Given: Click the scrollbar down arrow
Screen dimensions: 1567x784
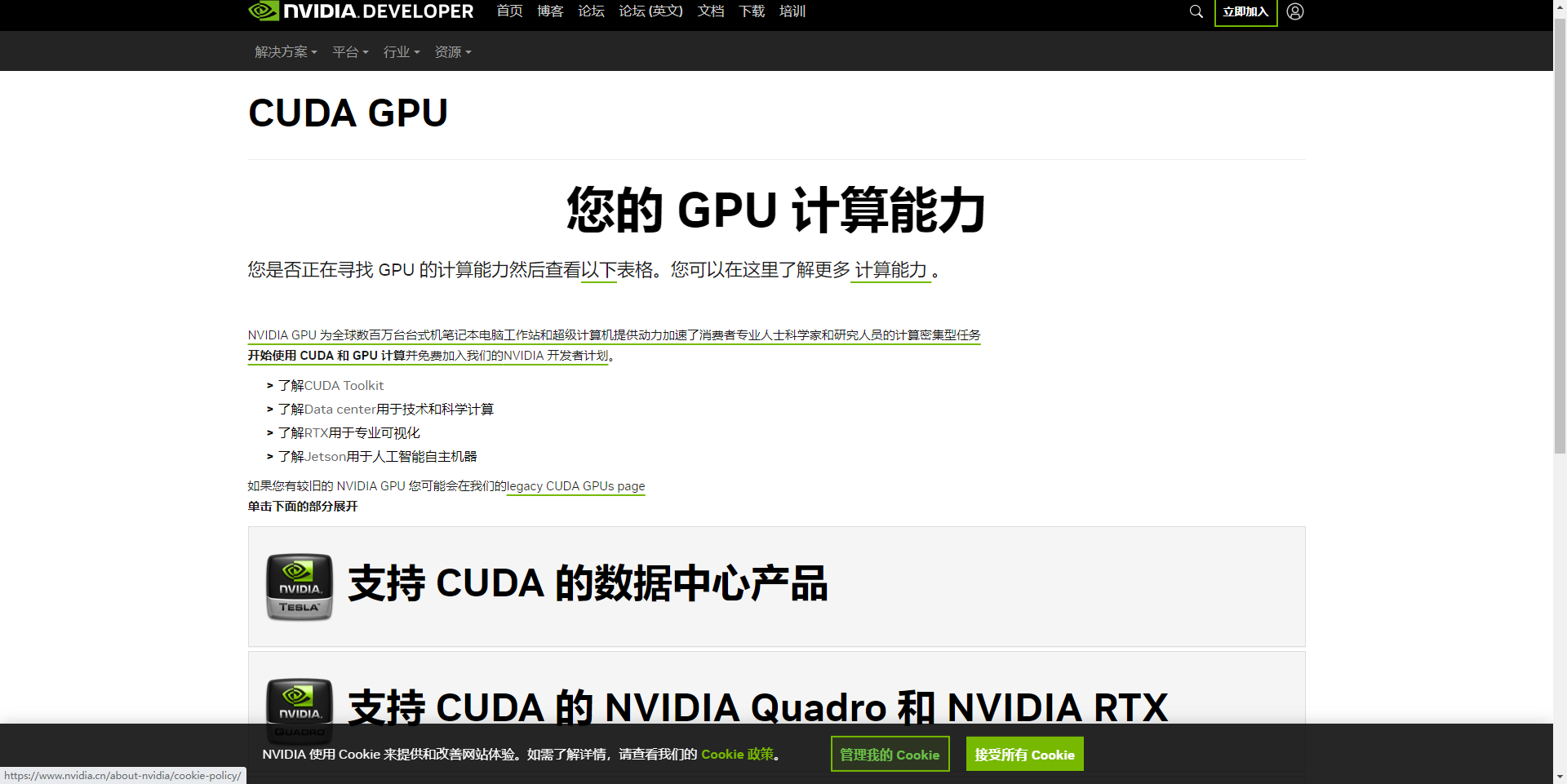Looking at the screenshot, I should tap(1560, 777).
